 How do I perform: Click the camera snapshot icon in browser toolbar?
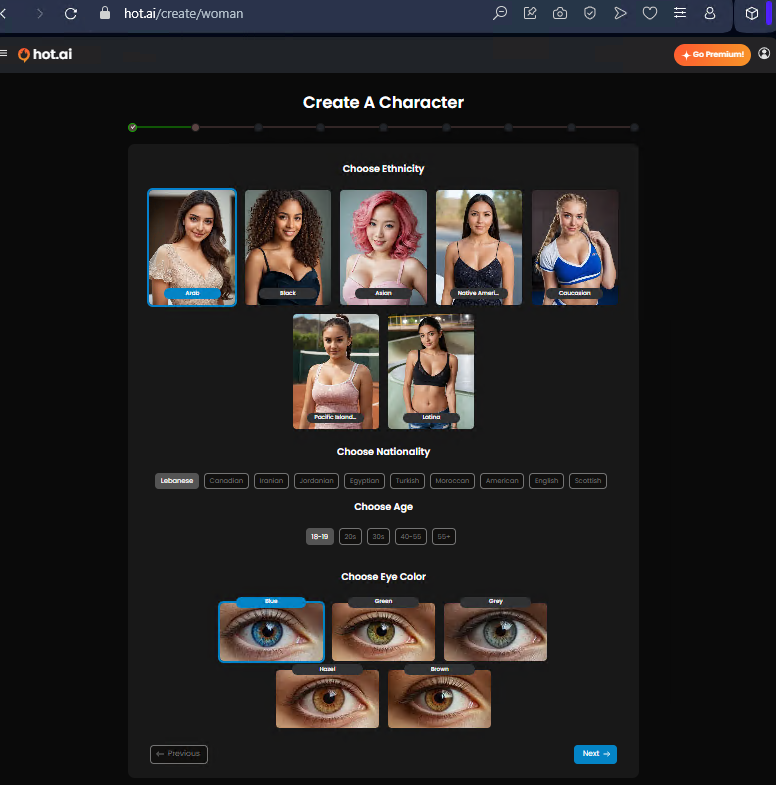[x=560, y=14]
